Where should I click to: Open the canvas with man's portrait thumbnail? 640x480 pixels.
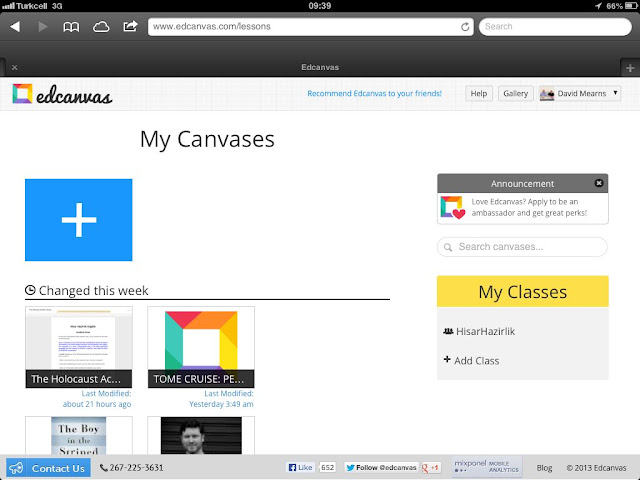click(201, 435)
